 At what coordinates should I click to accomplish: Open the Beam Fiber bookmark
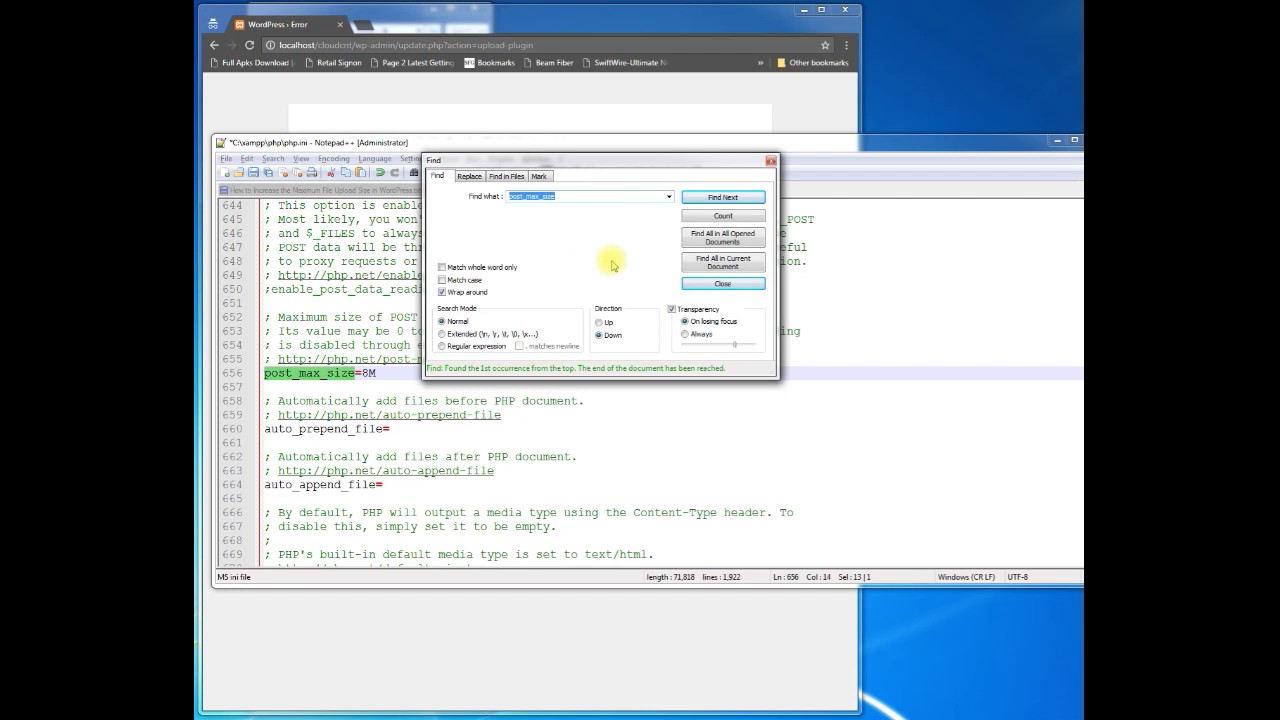coord(547,63)
